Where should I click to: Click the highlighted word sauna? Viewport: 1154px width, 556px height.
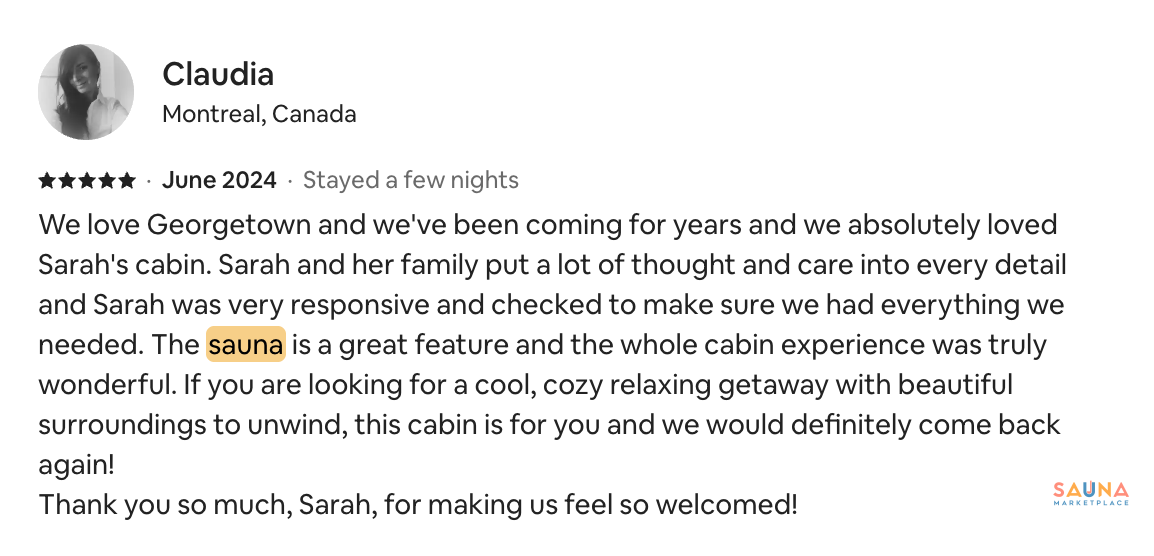(246, 344)
